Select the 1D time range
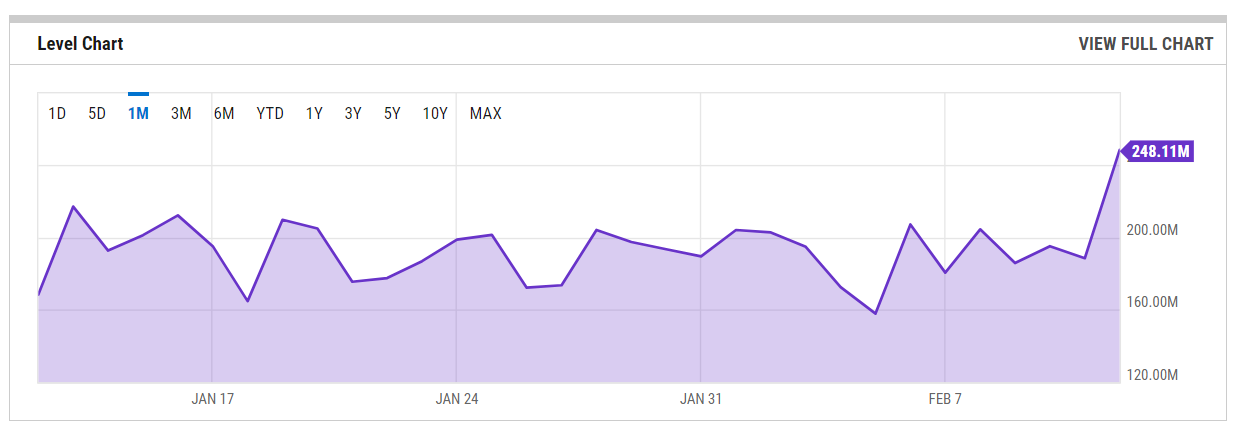Viewport: 1240px width, 439px height. coord(57,114)
